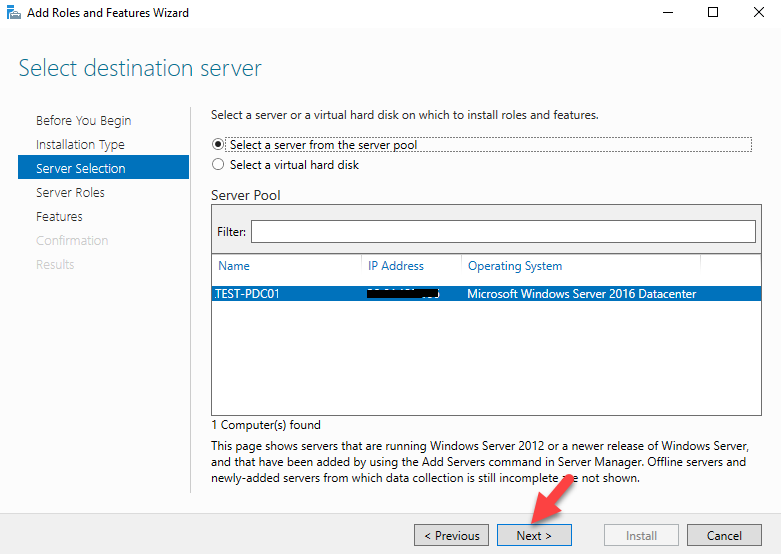
Task: Click the Microsoft Windows Server 2016 Datacenter cell
Action: (x=581, y=293)
